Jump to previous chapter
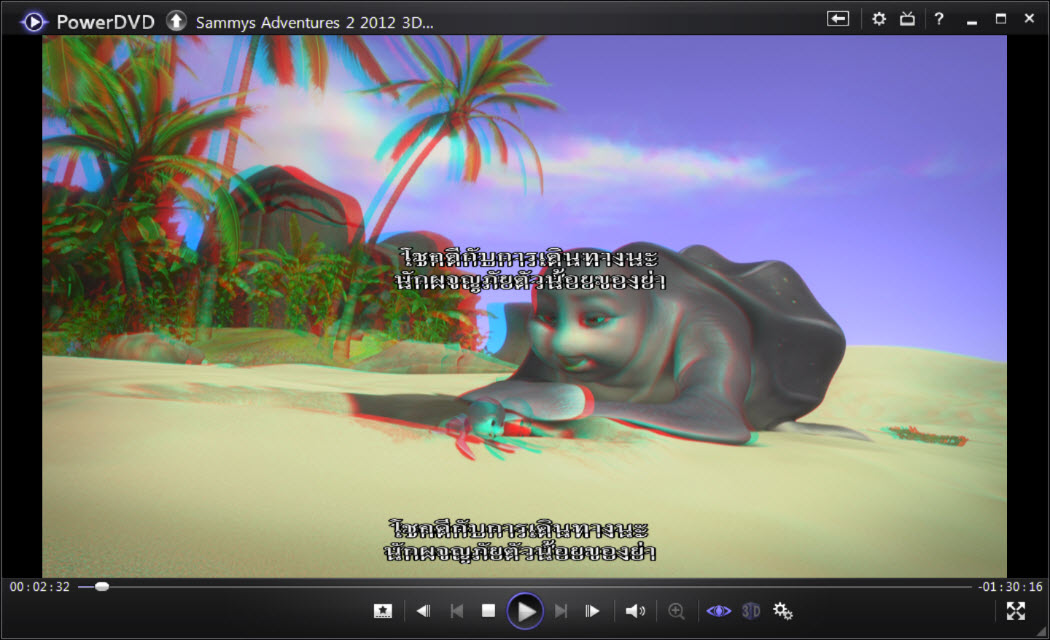Viewport: 1050px width, 640px height. pos(457,611)
